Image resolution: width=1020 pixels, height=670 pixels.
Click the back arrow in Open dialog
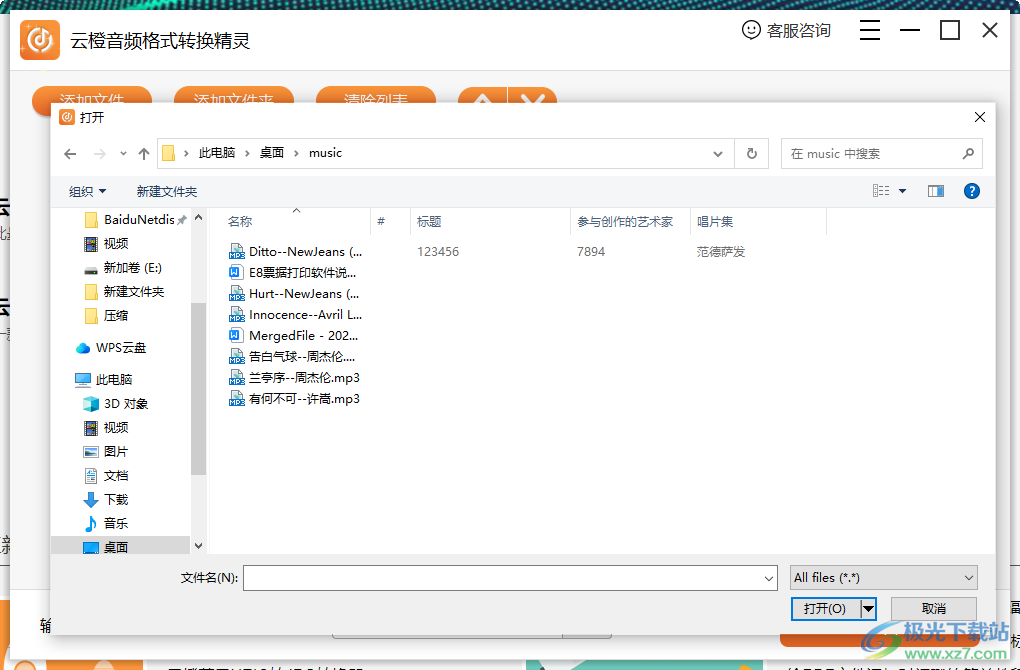pos(70,154)
